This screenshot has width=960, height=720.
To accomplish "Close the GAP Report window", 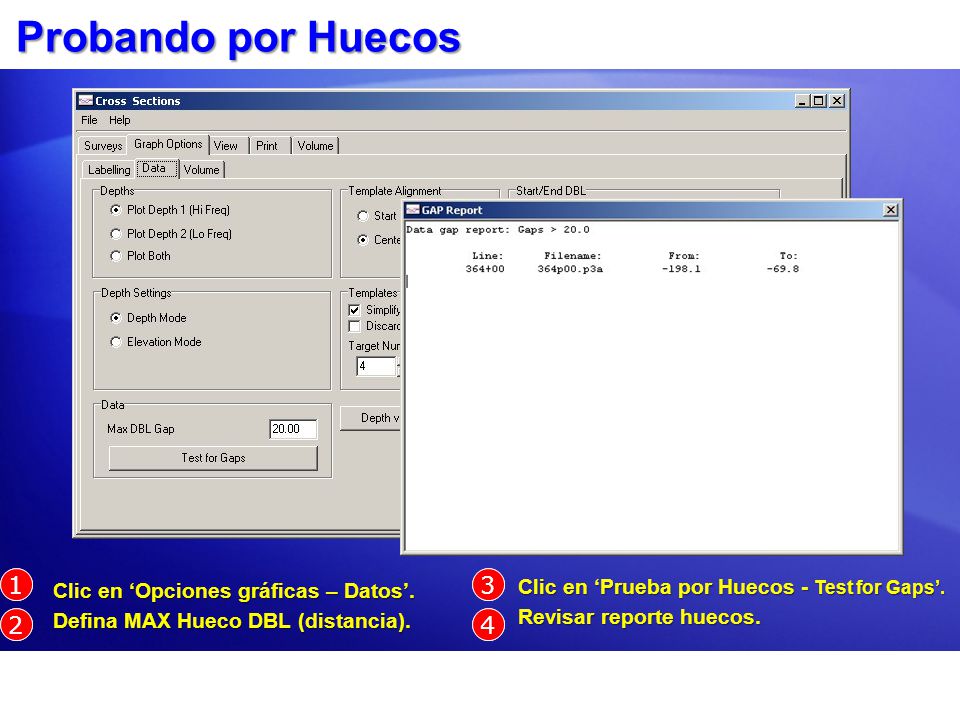I will [x=891, y=210].
